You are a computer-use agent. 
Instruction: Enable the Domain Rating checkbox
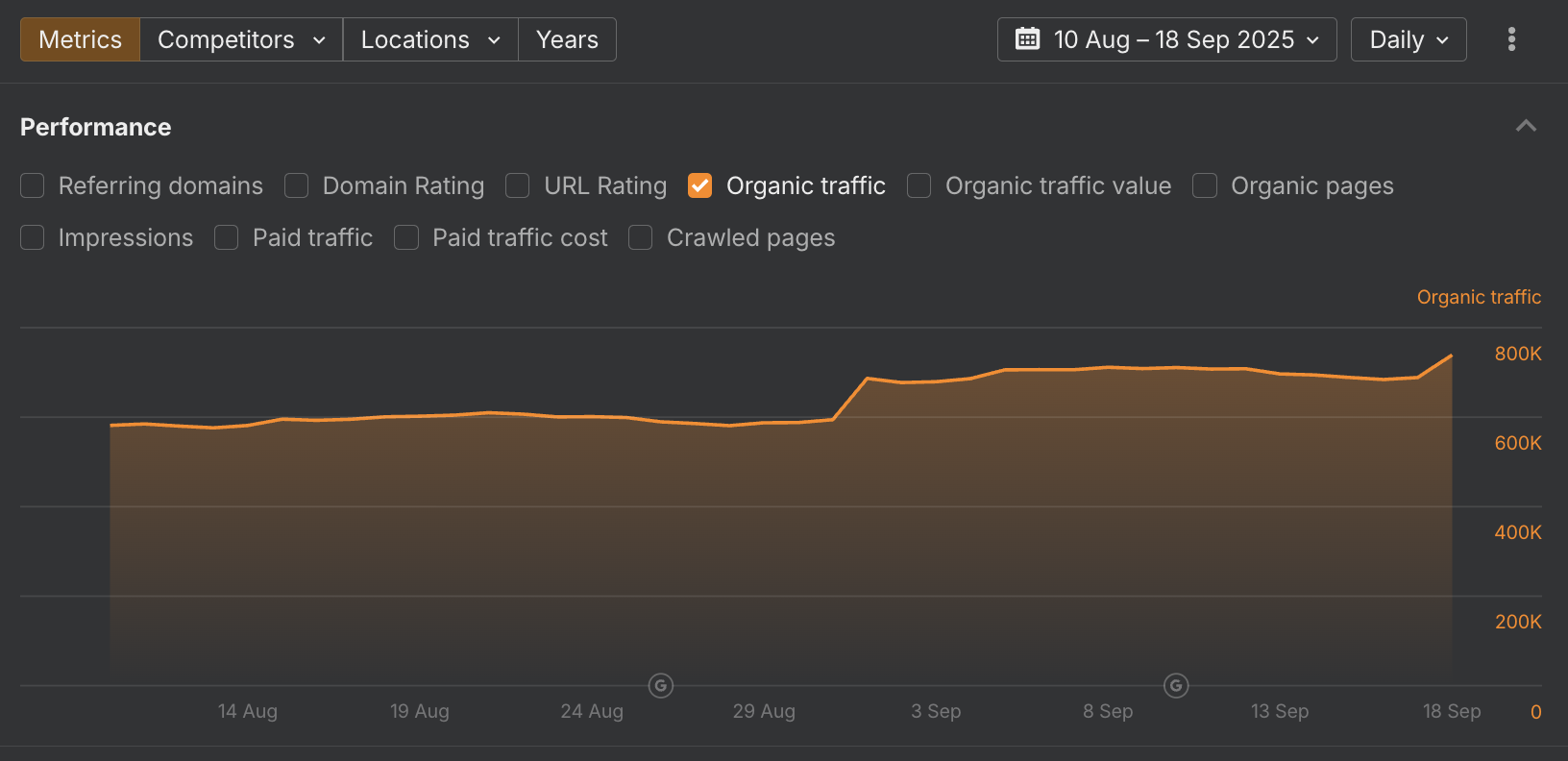tap(297, 185)
